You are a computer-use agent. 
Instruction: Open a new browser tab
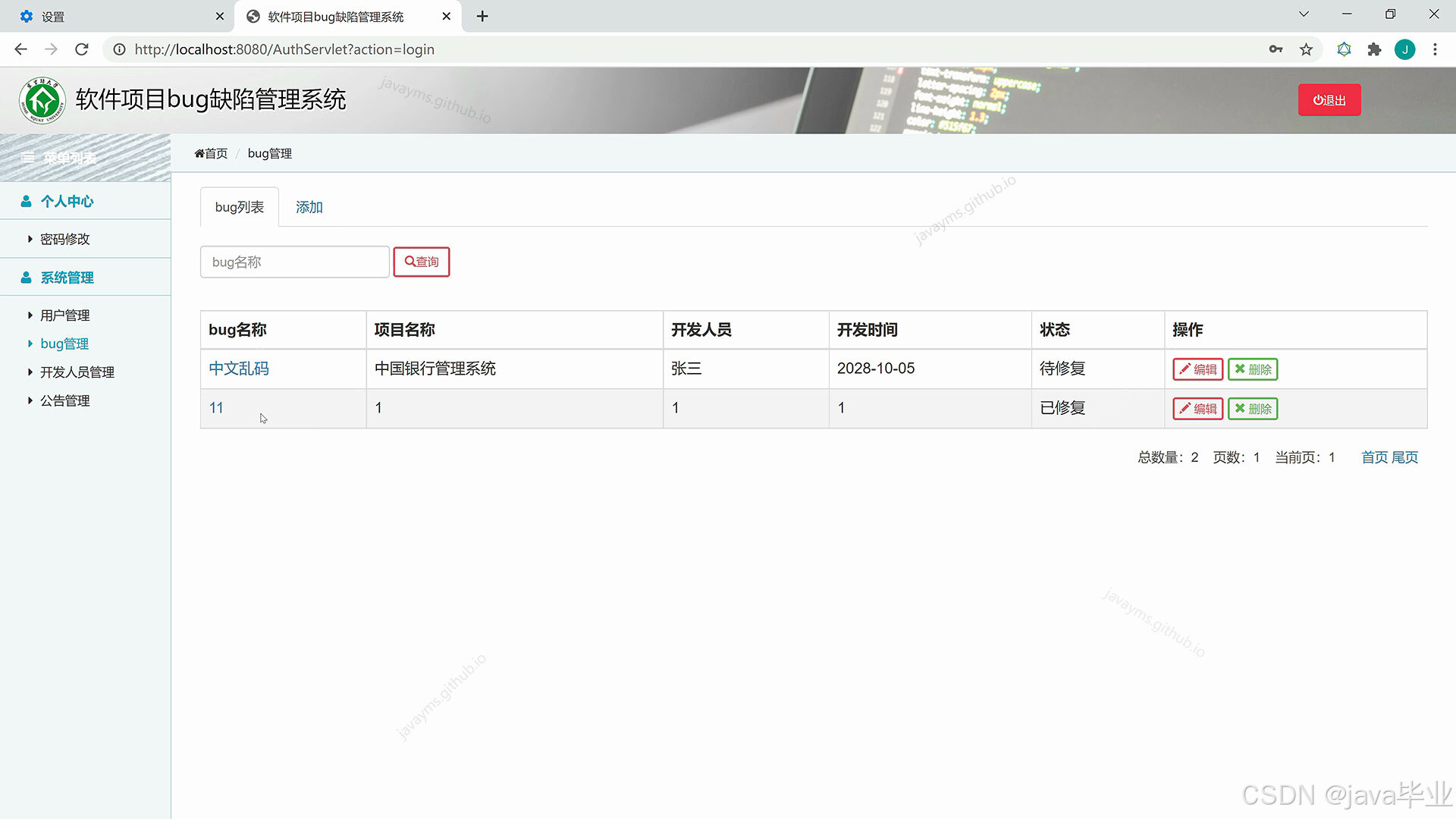[x=482, y=16]
